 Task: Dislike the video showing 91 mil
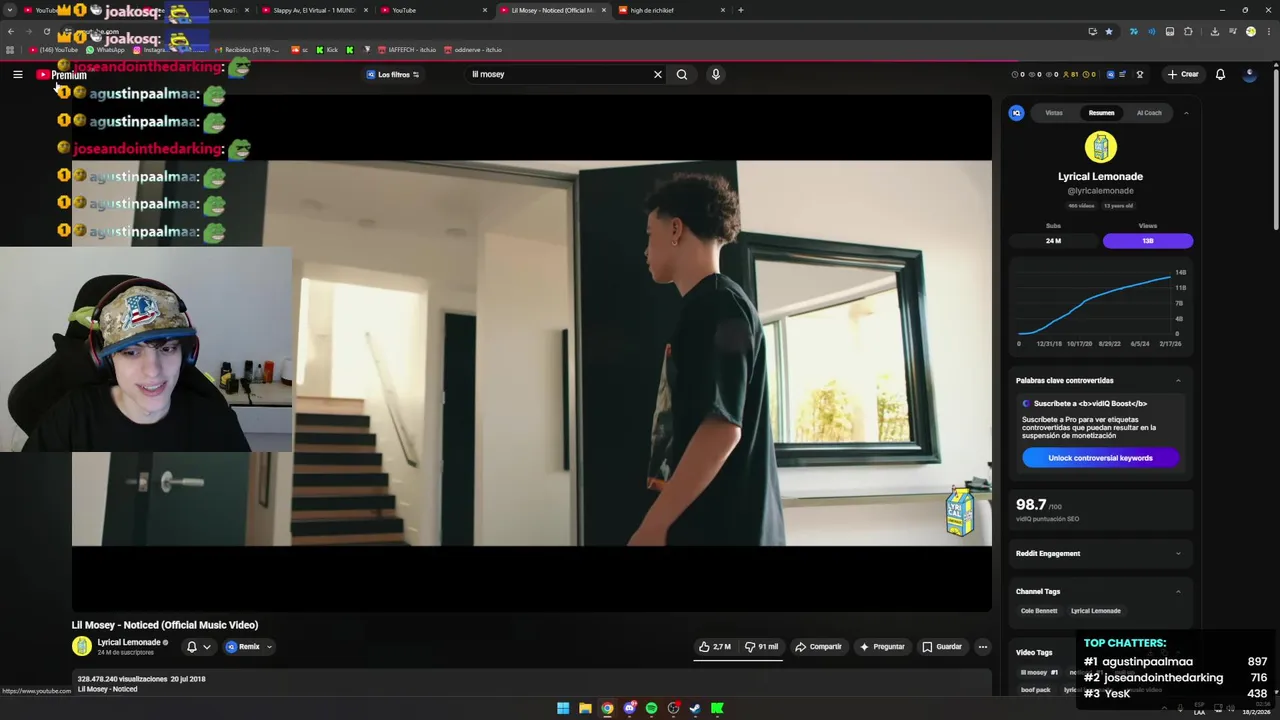tap(762, 647)
